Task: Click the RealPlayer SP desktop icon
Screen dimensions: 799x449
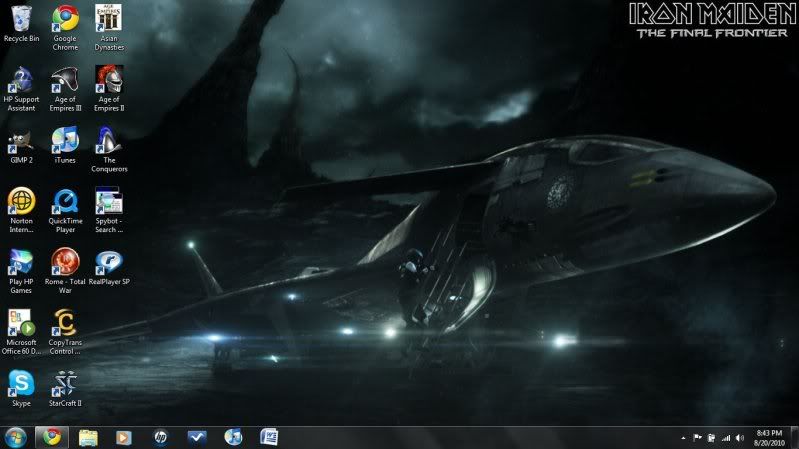Action: point(109,267)
